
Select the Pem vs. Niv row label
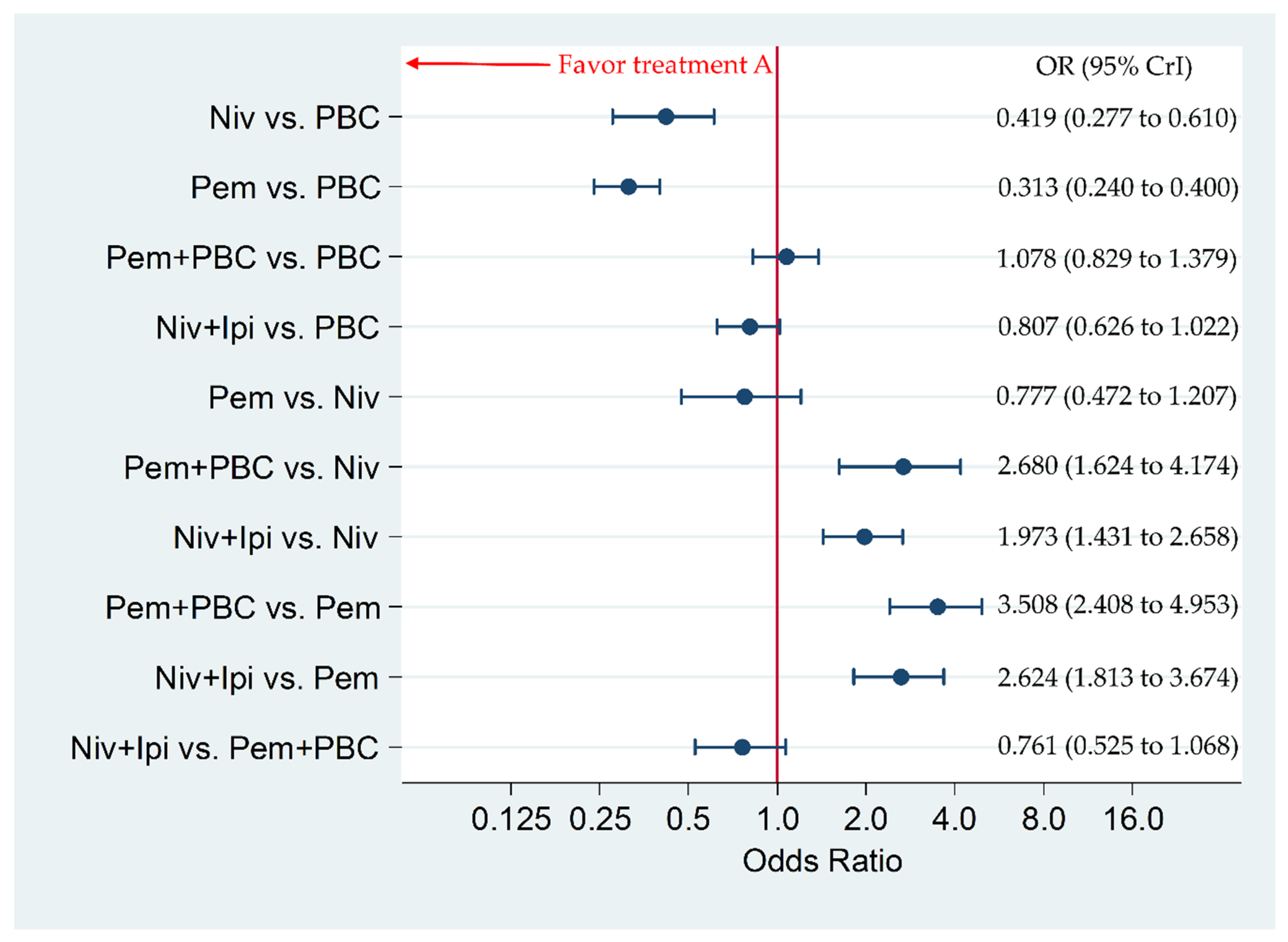pos(293,397)
